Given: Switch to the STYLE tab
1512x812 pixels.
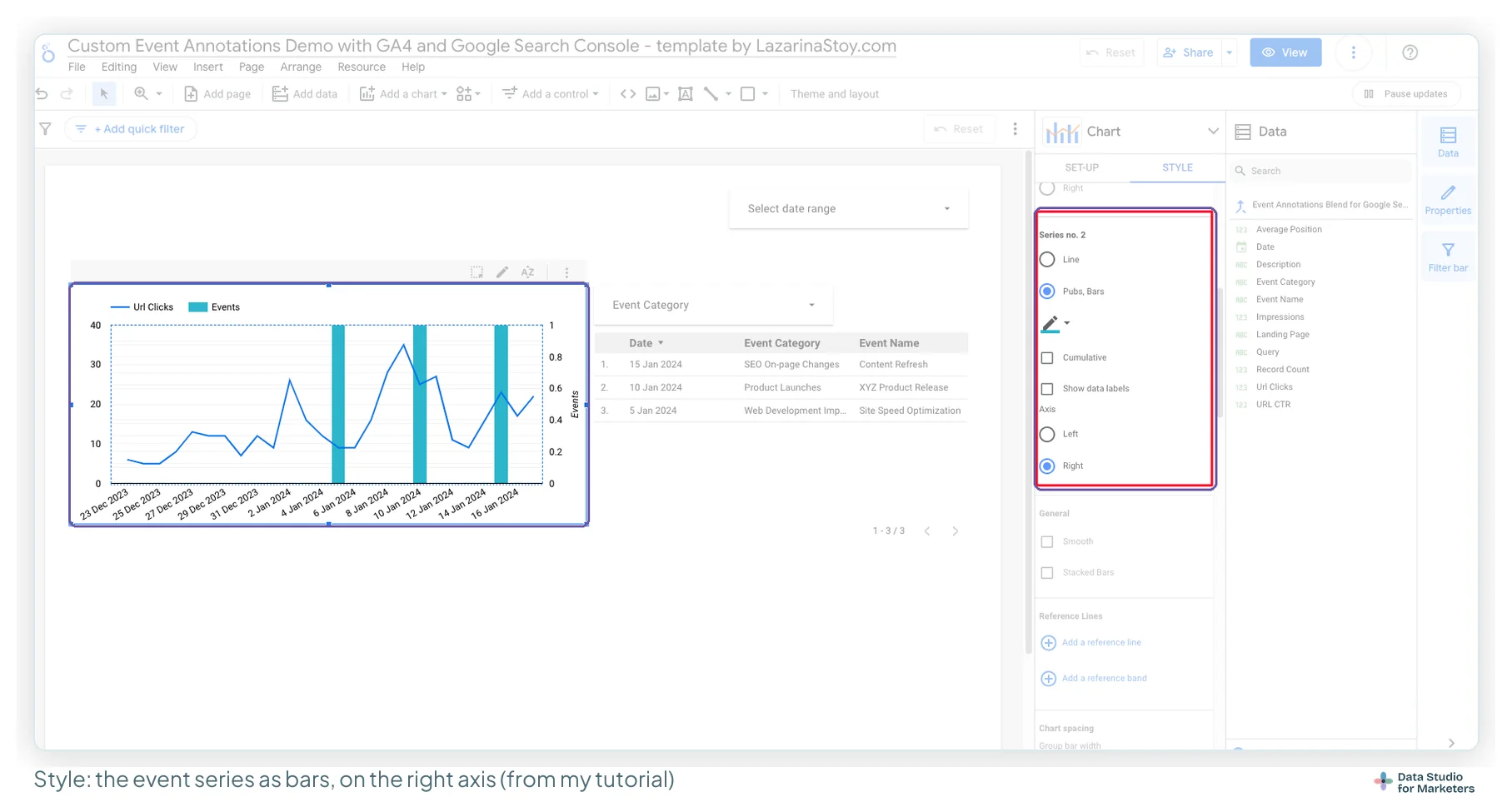Looking at the screenshot, I should (1177, 167).
